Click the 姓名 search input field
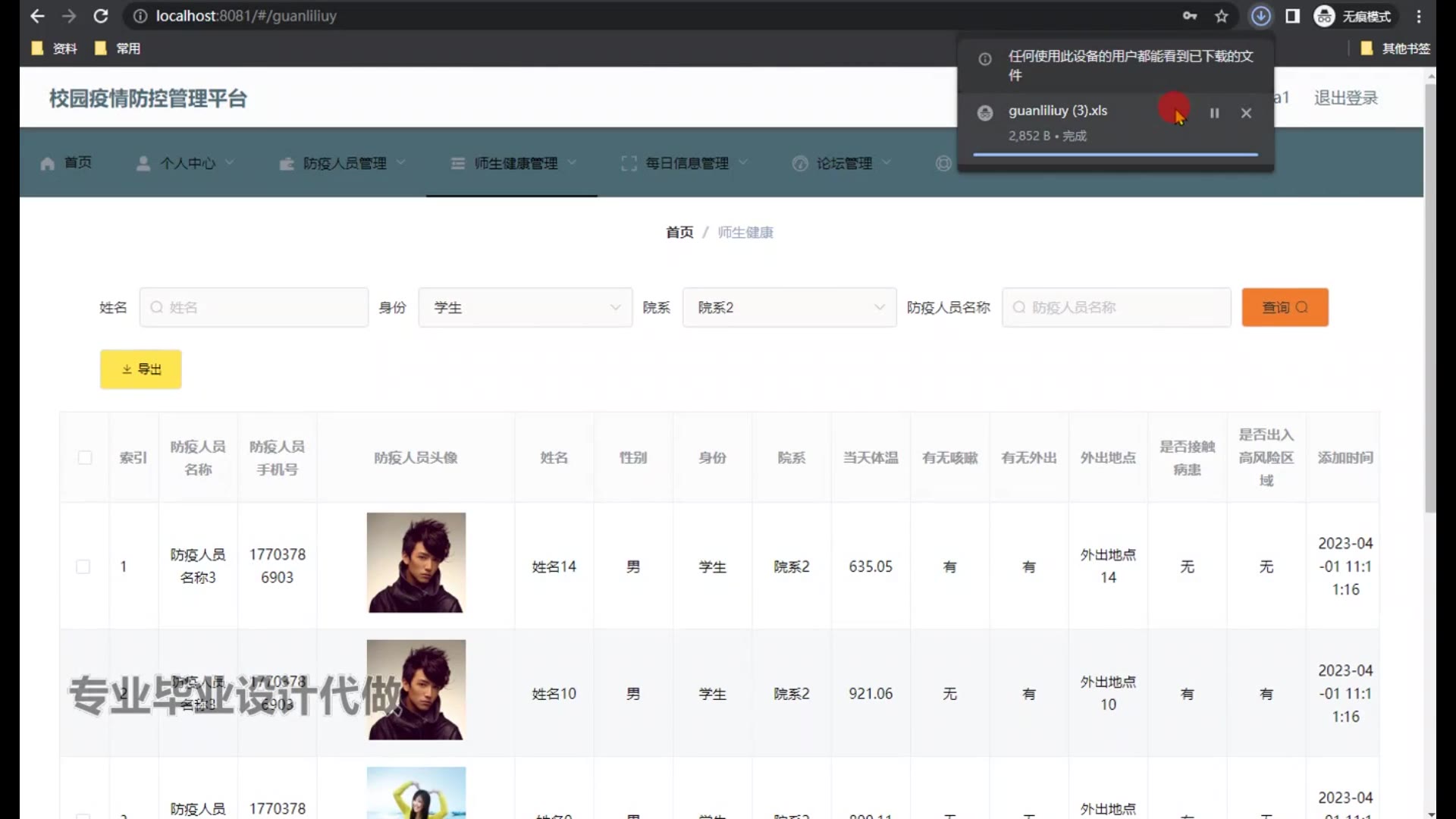The image size is (1456, 819). tap(254, 307)
